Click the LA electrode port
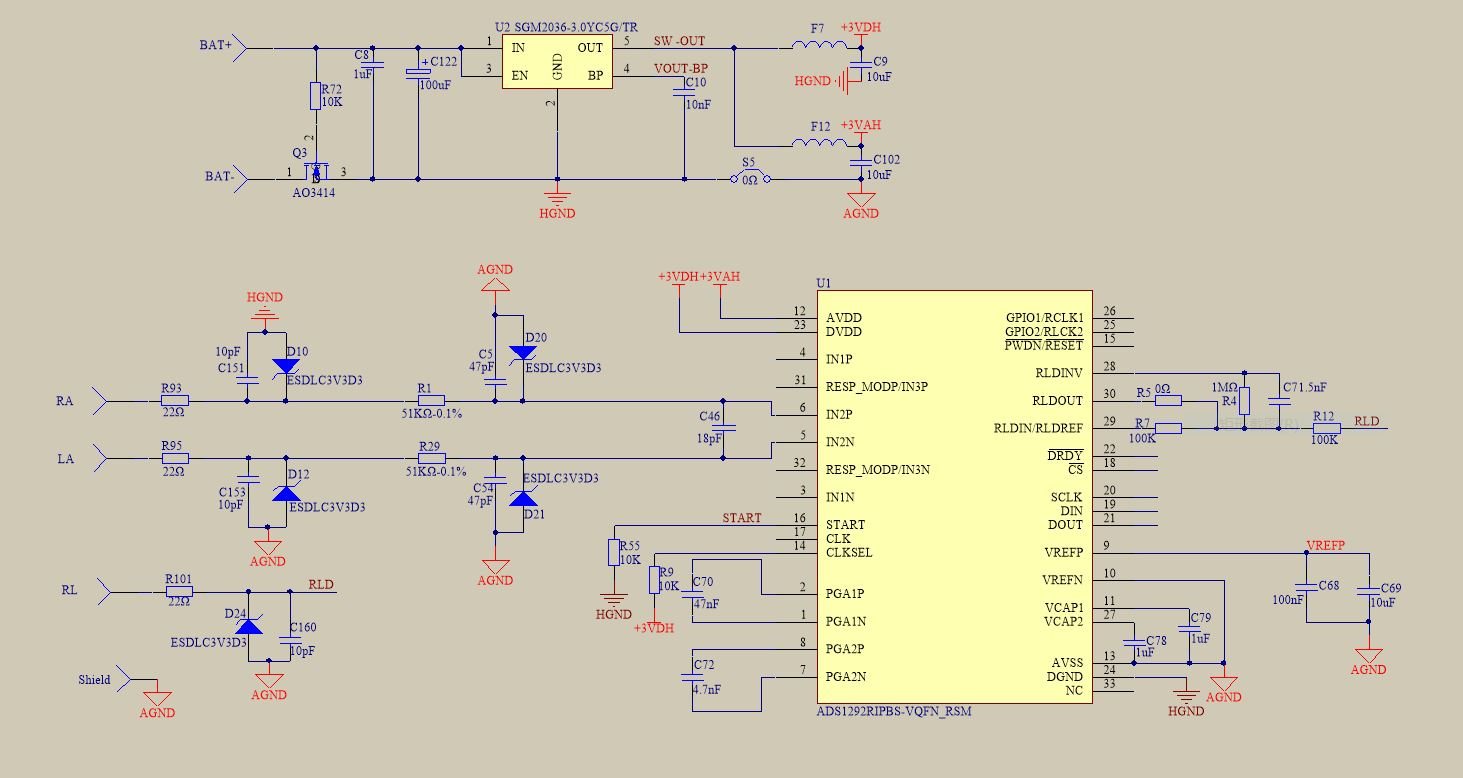 (x=100, y=458)
